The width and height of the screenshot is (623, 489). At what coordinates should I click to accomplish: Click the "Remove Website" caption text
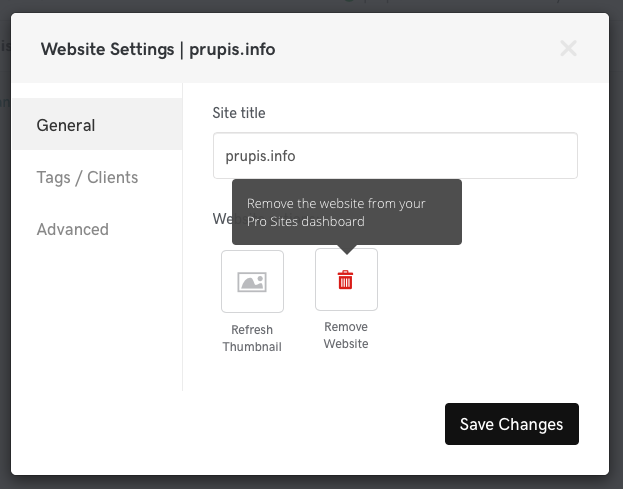(x=346, y=336)
